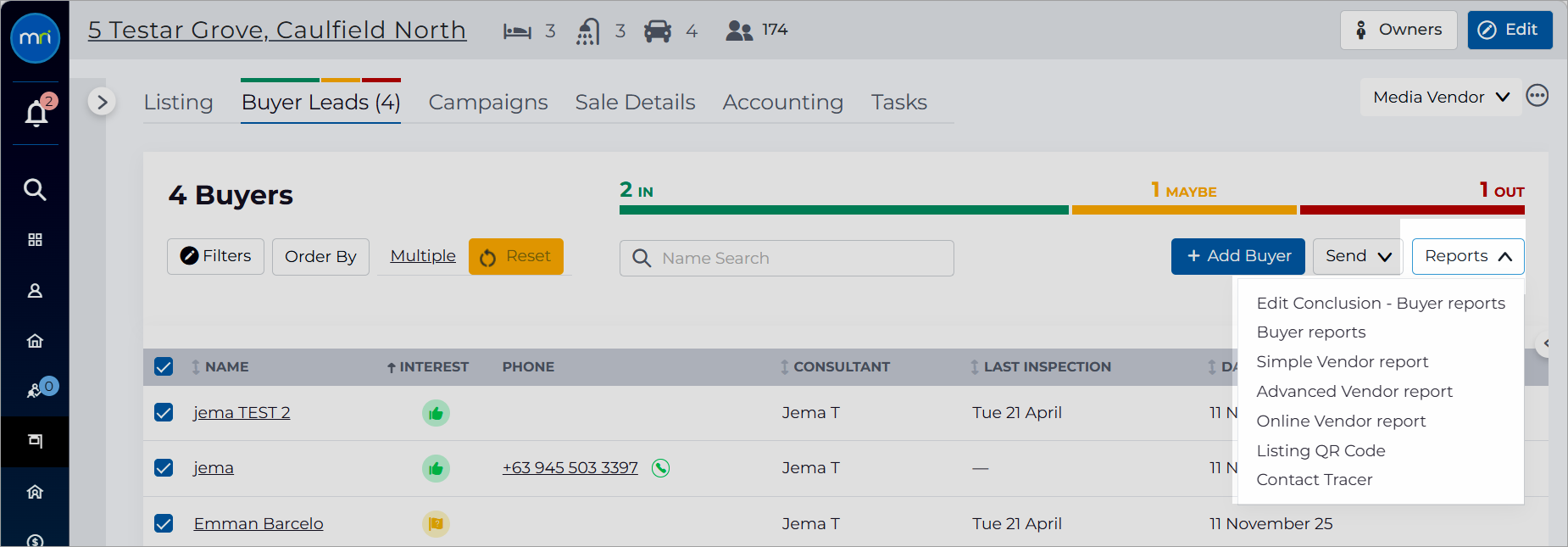Open buyer jema TEST 2
Screen dimensions: 1568x547
click(x=242, y=413)
